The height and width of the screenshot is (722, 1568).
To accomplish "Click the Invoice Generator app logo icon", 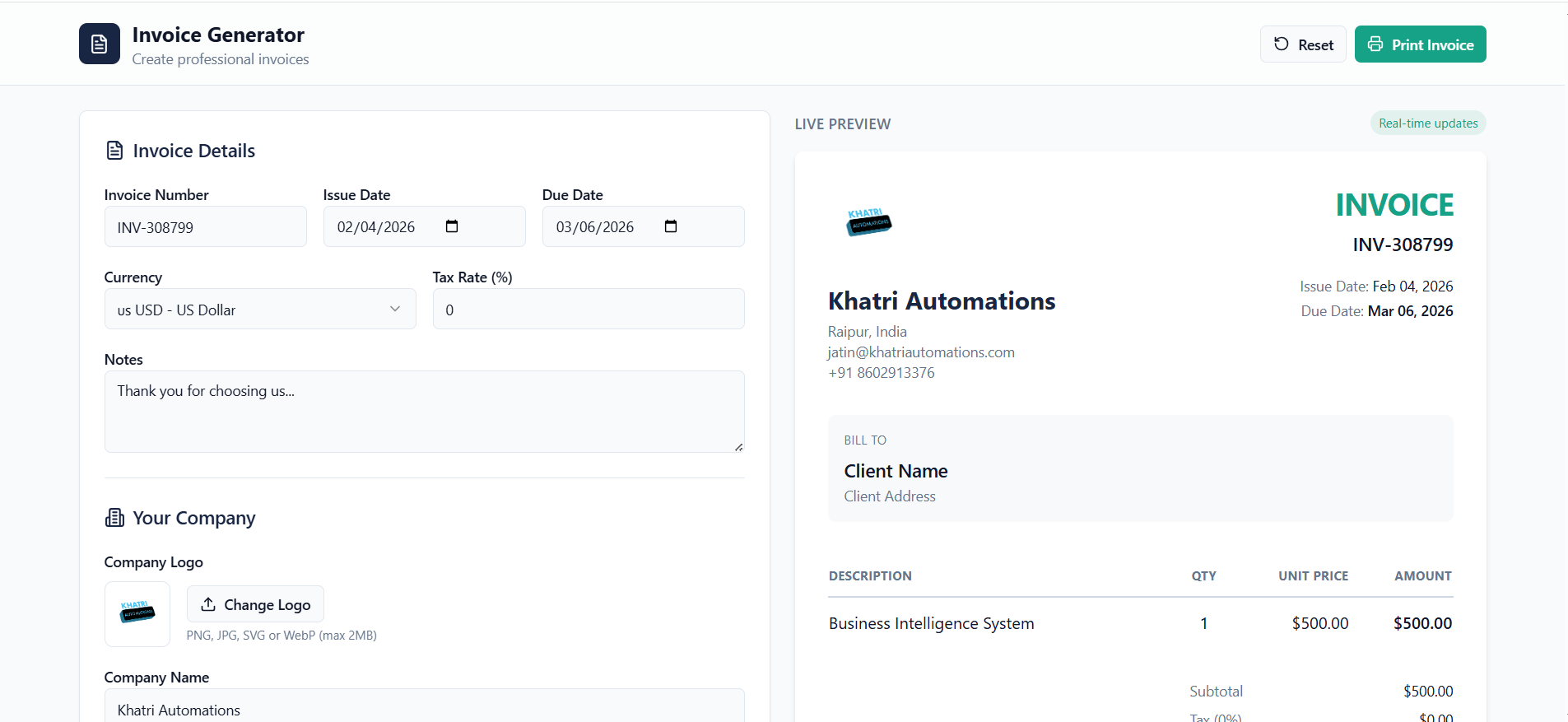I will 100,44.
